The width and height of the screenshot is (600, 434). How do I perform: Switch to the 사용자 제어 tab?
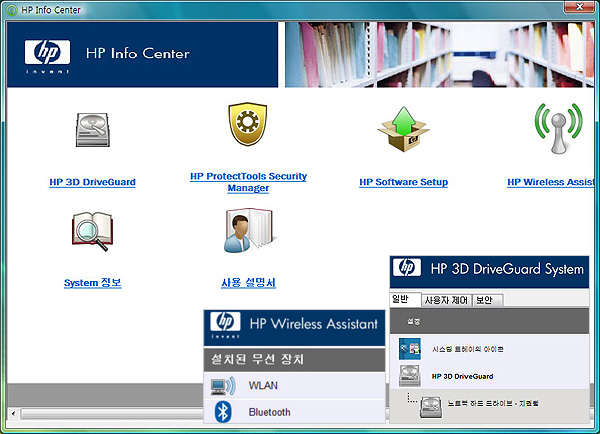447,300
